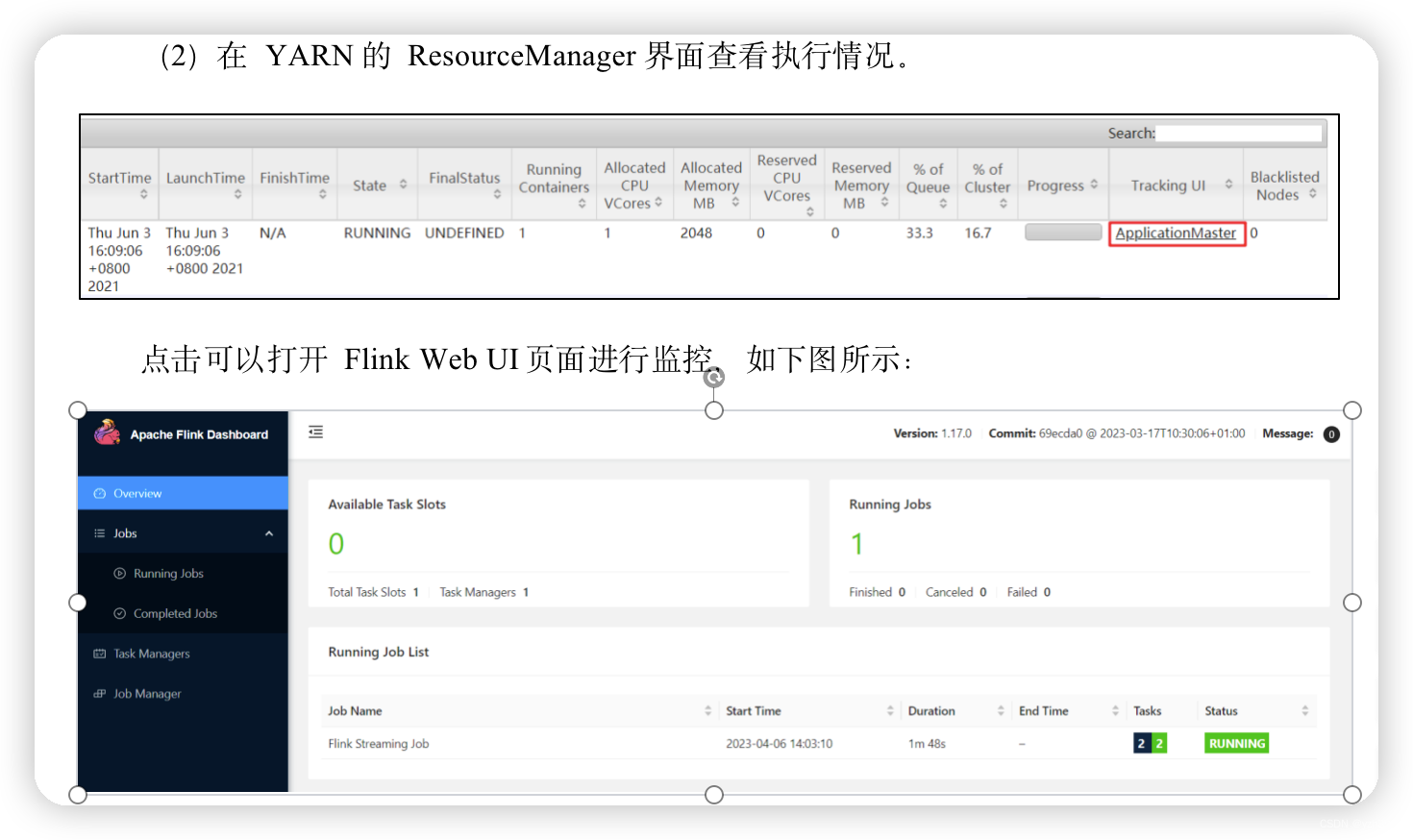The width and height of the screenshot is (1413, 840).
Task: Sort by State column arrows
Action: (x=404, y=185)
